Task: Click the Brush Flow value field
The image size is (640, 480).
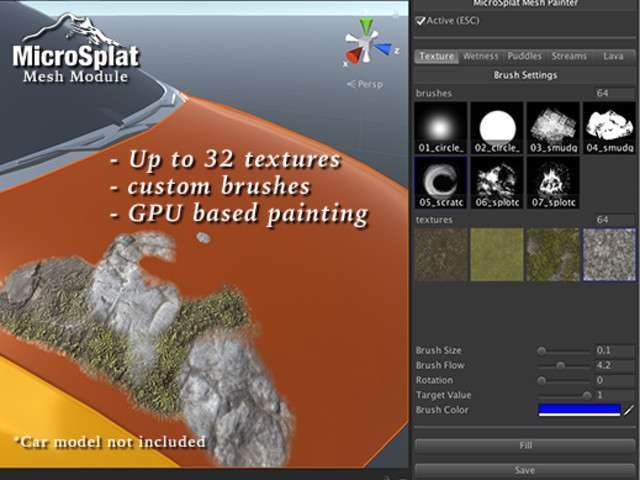Action: click(615, 365)
